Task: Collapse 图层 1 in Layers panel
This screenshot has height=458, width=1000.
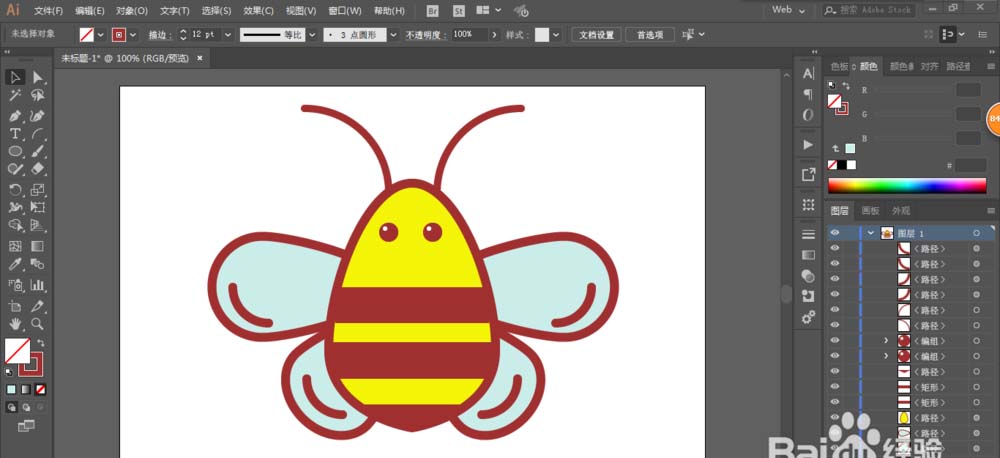Action: 871,233
